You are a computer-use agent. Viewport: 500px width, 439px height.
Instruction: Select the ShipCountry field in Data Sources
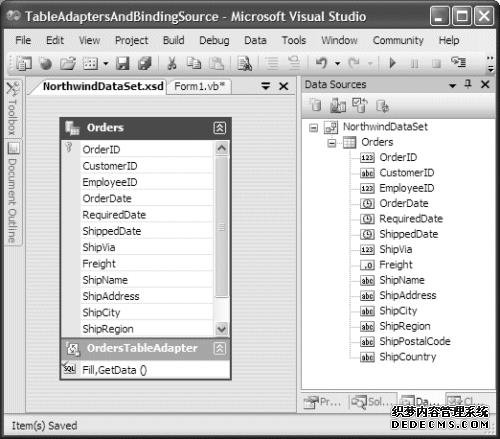point(408,357)
